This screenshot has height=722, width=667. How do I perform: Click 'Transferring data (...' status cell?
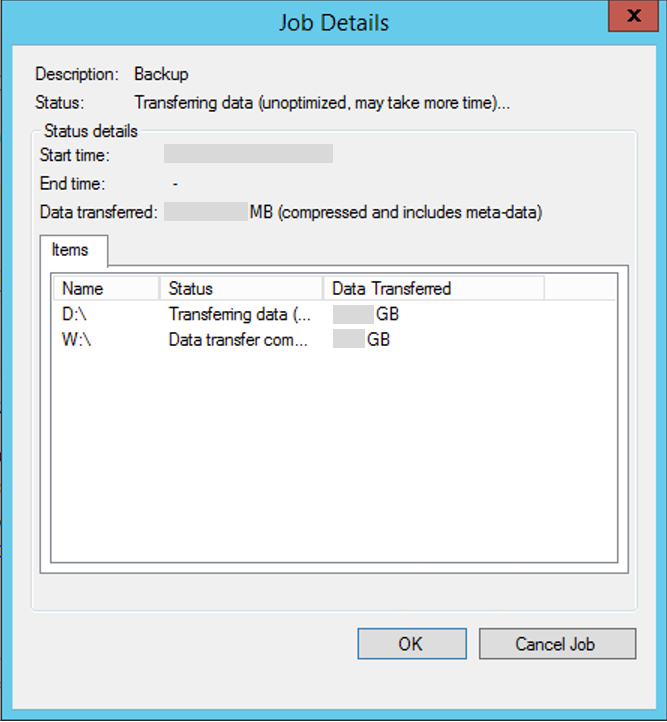[239, 314]
